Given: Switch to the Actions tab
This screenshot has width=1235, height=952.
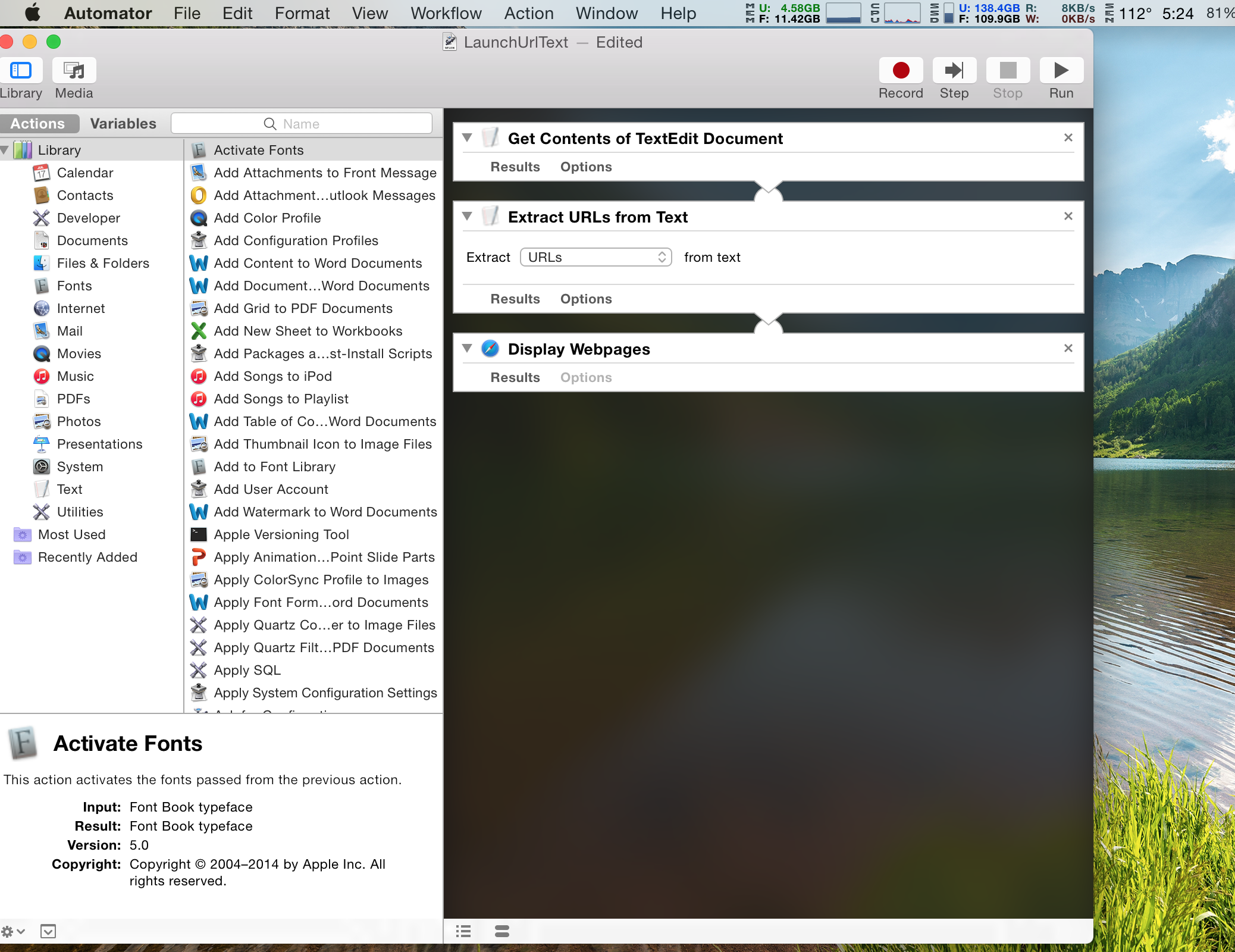Looking at the screenshot, I should pos(37,123).
